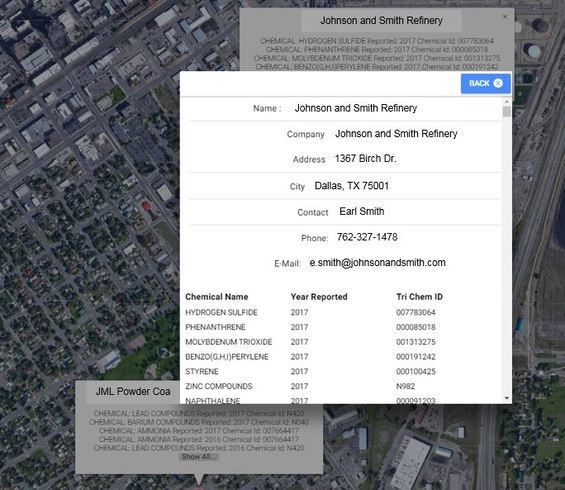Click the details panel scrollbar thumb
Viewport: 565px width, 490px height.
(507, 111)
